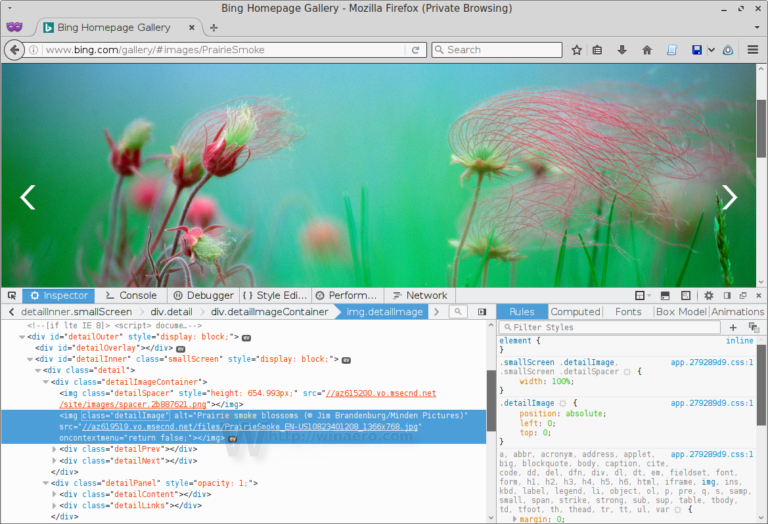Go back one page in Firefox
This screenshot has width=768, height=524.
click(x=14, y=49)
